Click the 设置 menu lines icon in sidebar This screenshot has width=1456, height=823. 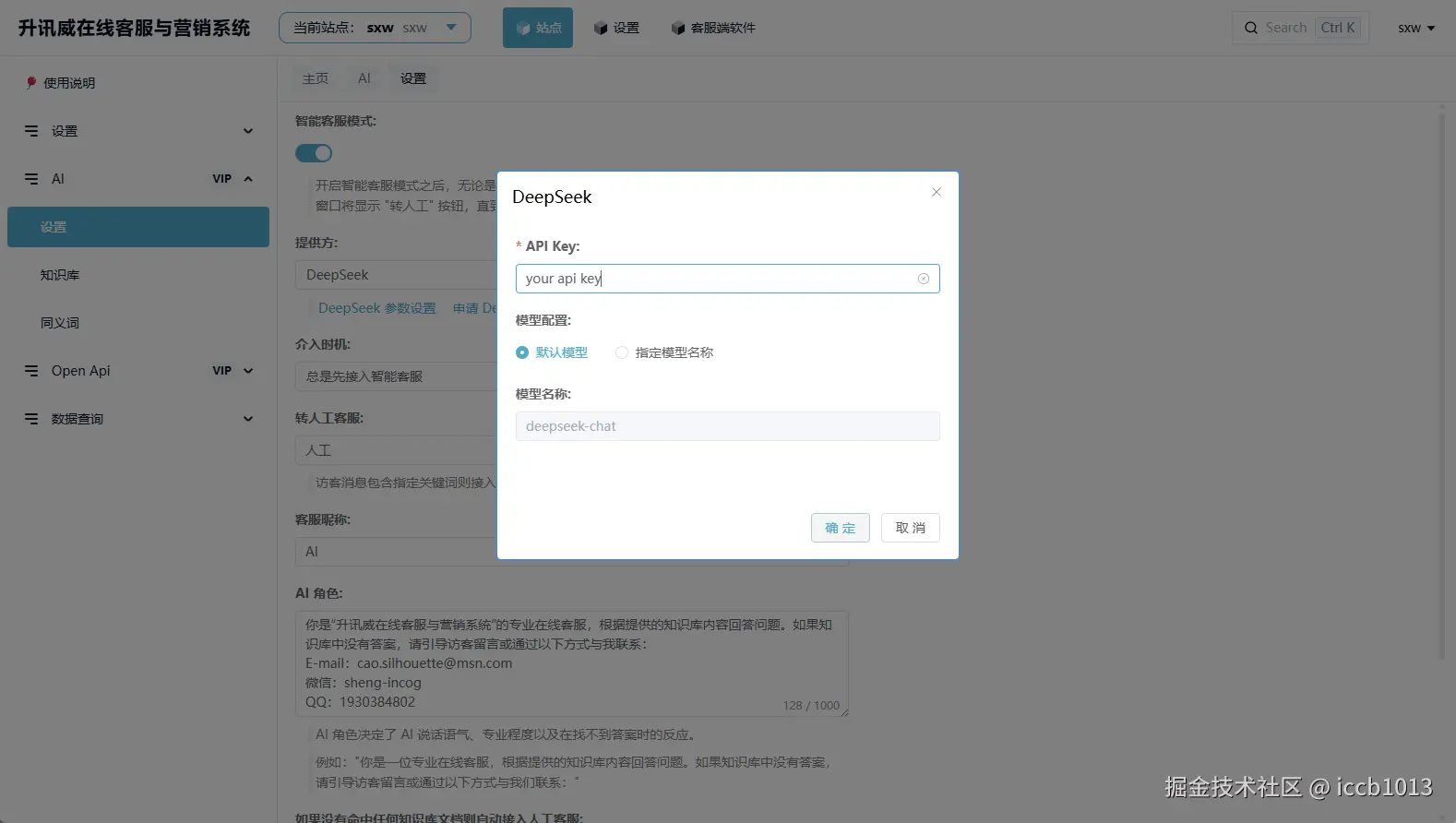click(31, 131)
